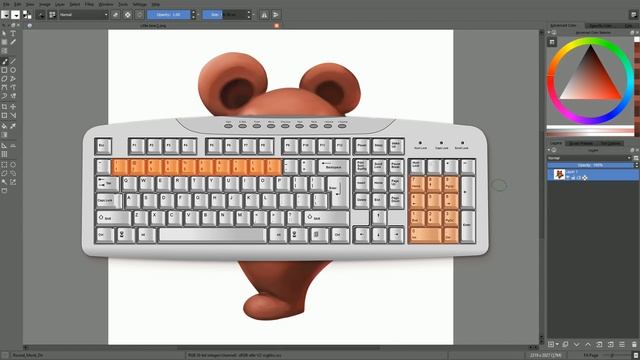Open the Settings menu

click(140, 4)
